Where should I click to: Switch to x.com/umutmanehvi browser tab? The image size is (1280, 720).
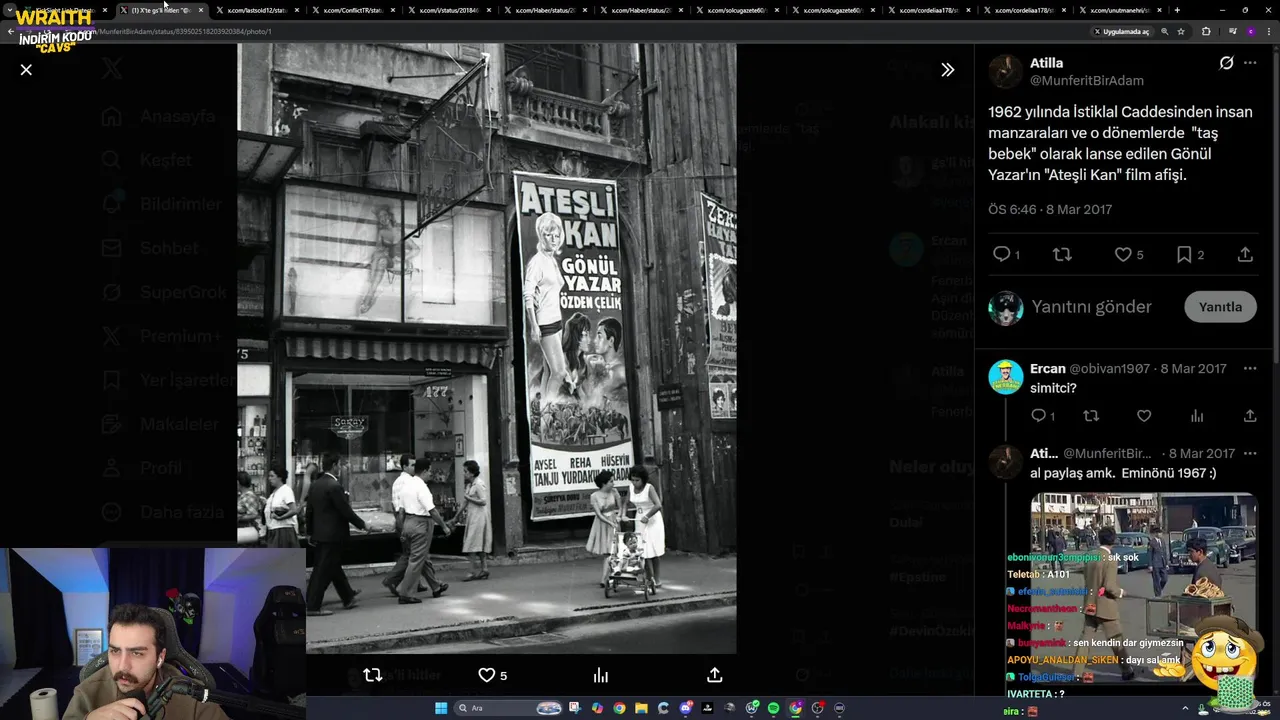1119,10
